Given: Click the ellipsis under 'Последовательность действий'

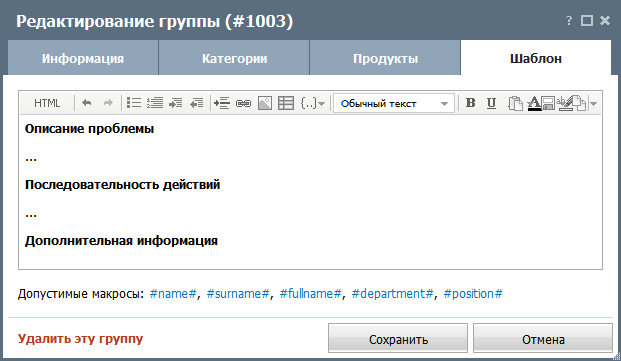Looking at the screenshot, I should click(x=31, y=215).
